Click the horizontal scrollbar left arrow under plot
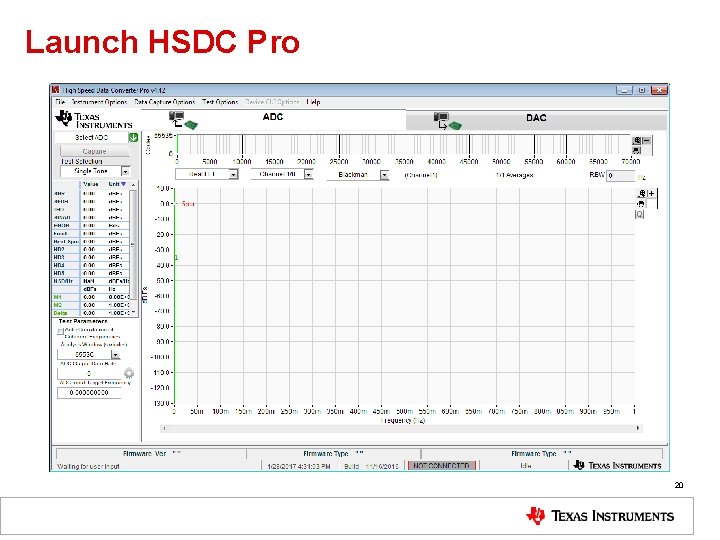 (164, 428)
